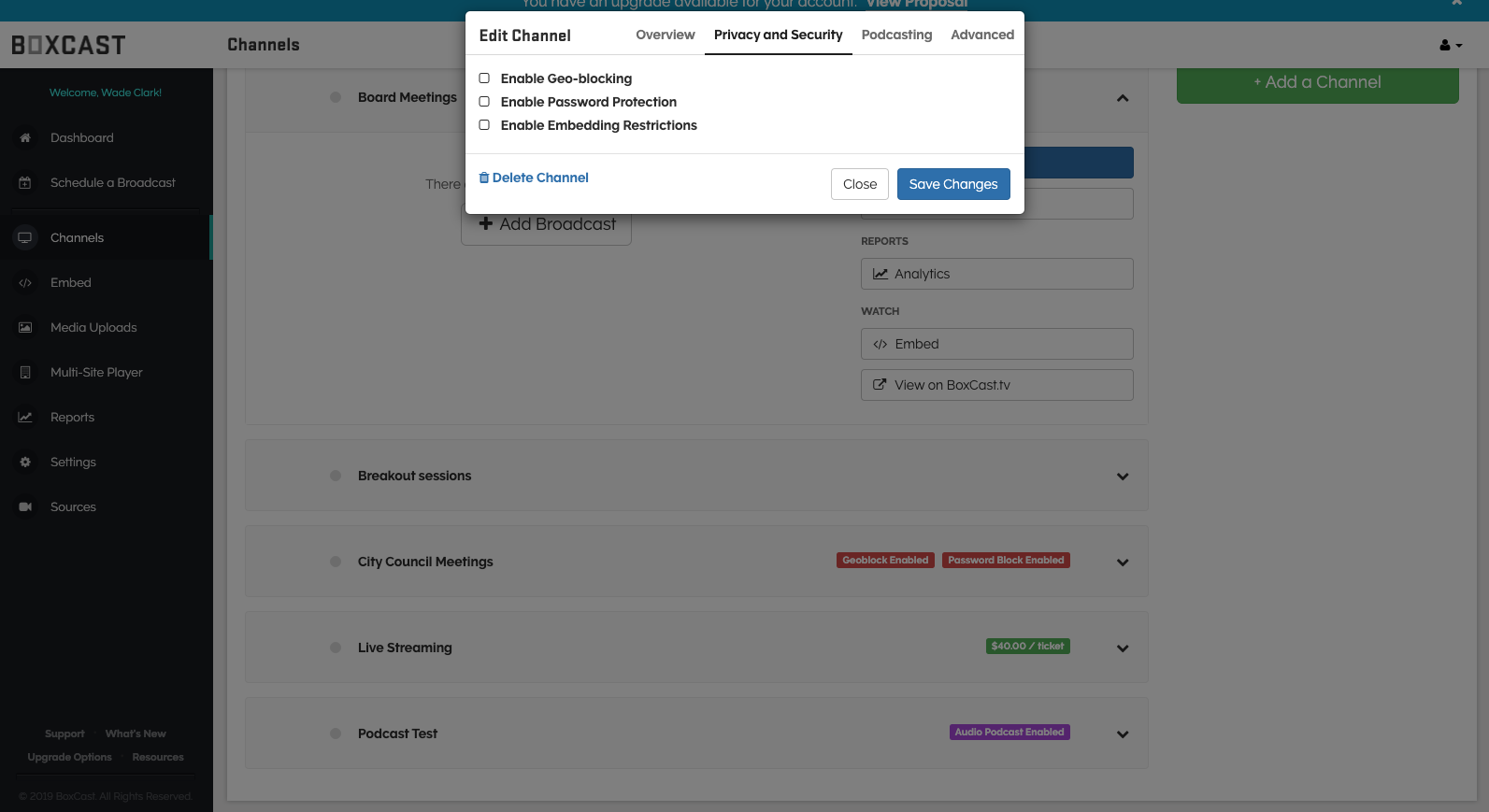The width and height of the screenshot is (1489, 812).
Task: Tick Enable Embedding Restrictions checkbox
Action: click(484, 125)
